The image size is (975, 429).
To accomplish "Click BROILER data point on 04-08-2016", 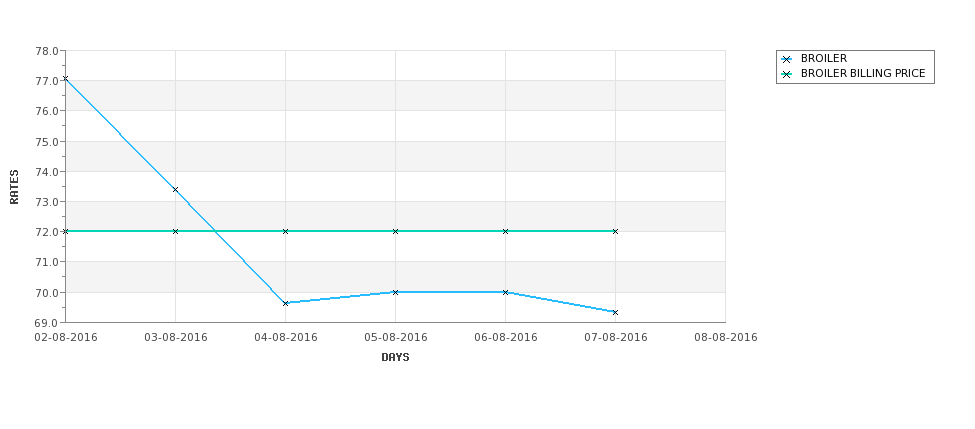I will (x=285, y=303).
